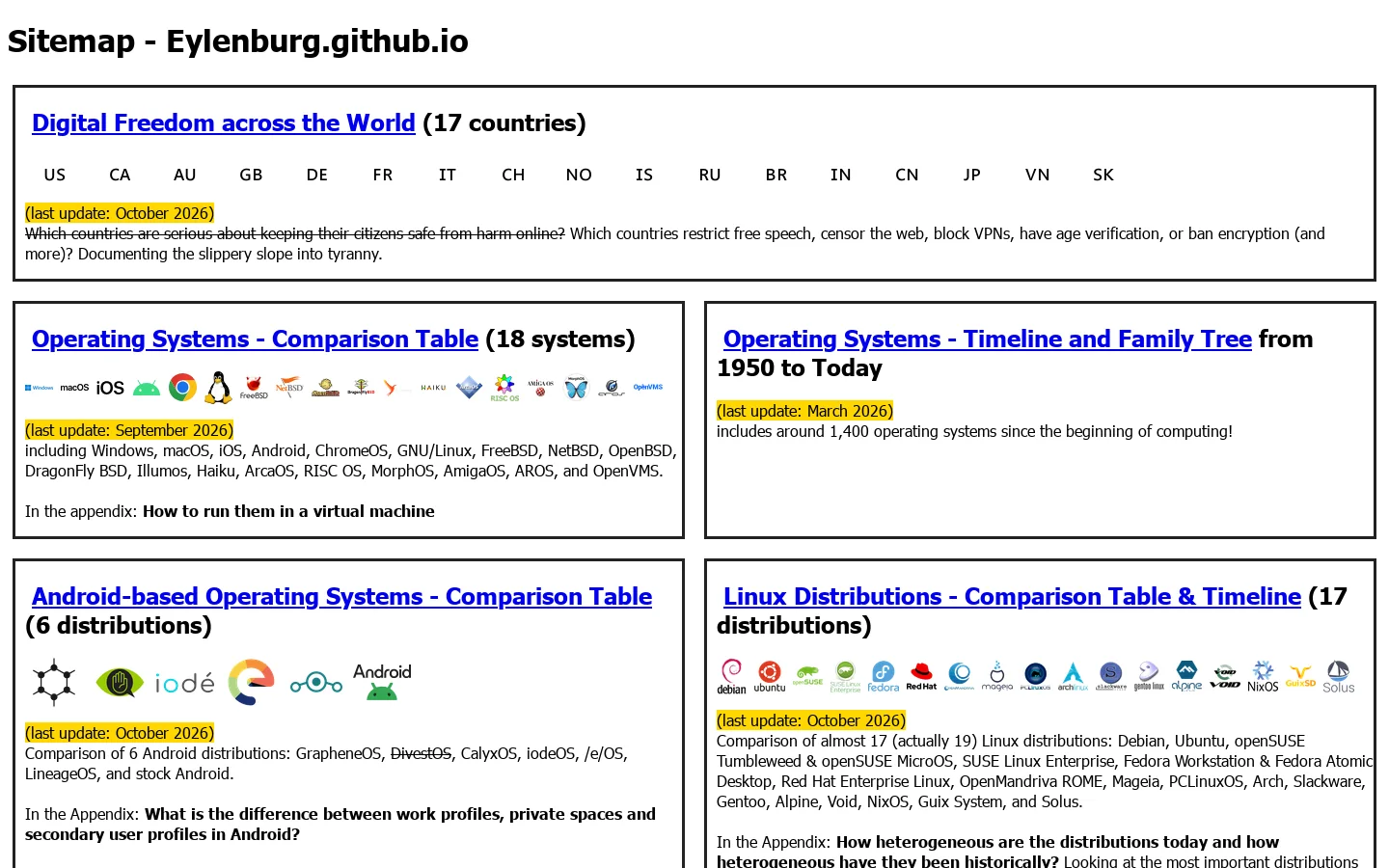
Task: Open Android-based Operating Systems Comparison Table link
Action: pyautogui.click(x=341, y=597)
